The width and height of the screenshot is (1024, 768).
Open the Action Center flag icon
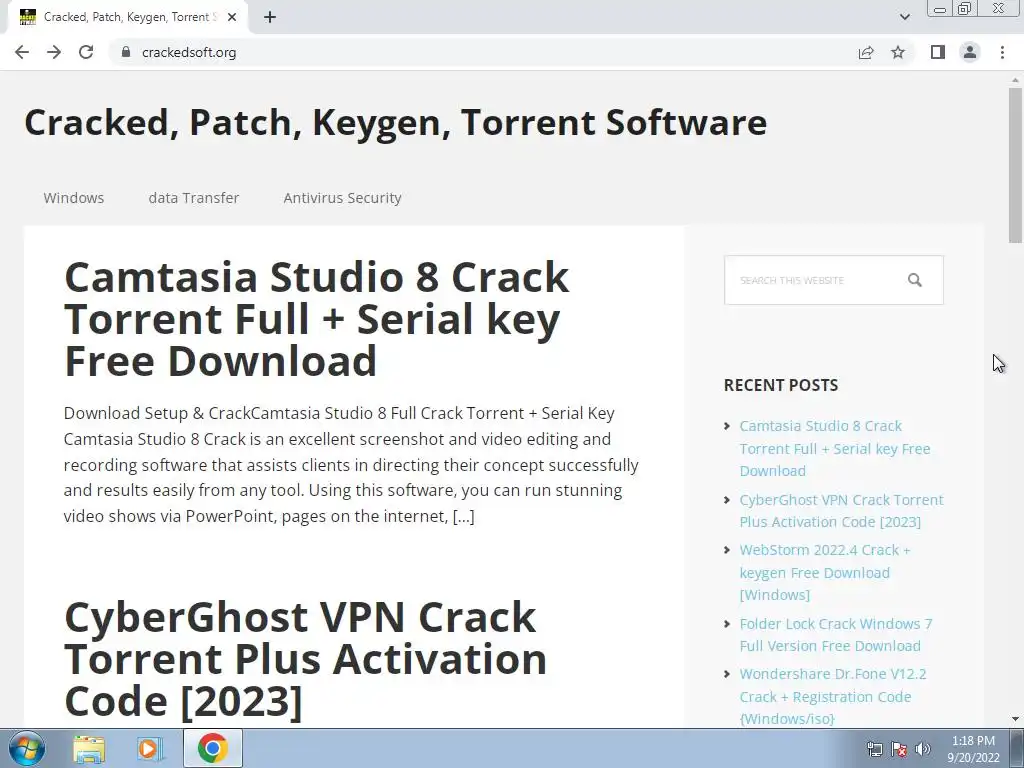pyautogui.click(x=899, y=749)
